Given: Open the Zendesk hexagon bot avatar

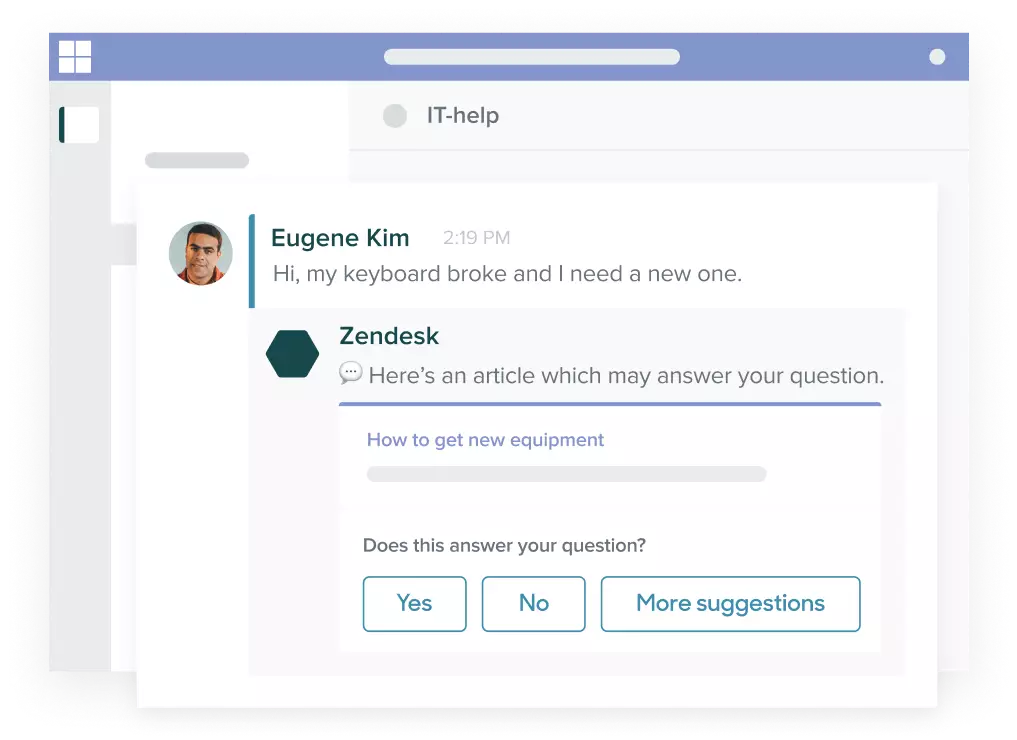Looking at the screenshot, I should point(293,354).
